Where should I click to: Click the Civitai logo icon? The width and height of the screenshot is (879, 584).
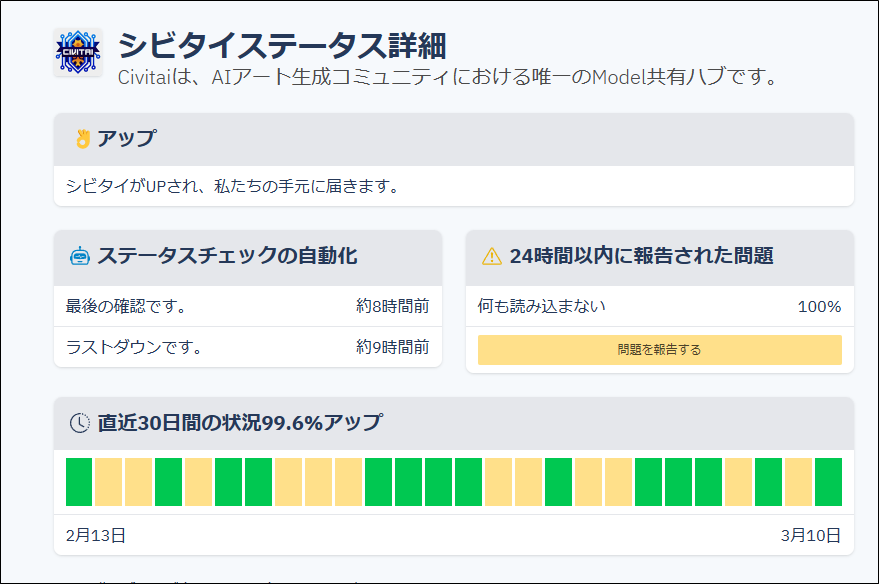pyautogui.click(x=78, y=52)
